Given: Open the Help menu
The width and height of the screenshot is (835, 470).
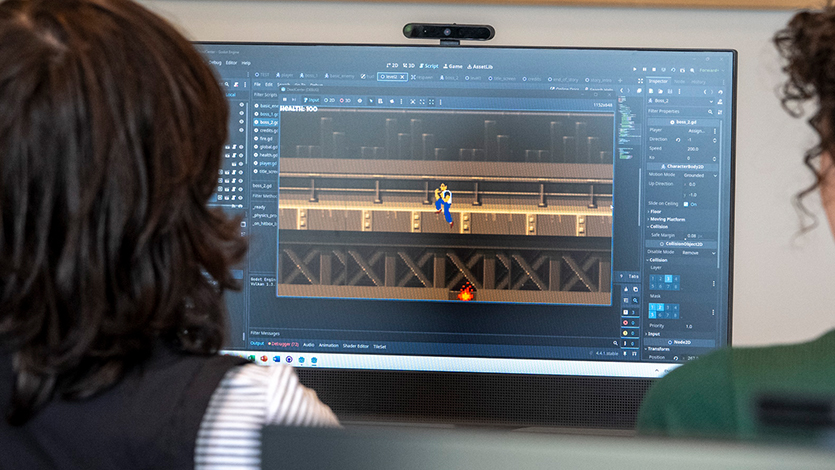Looking at the screenshot, I should tap(246, 63).
